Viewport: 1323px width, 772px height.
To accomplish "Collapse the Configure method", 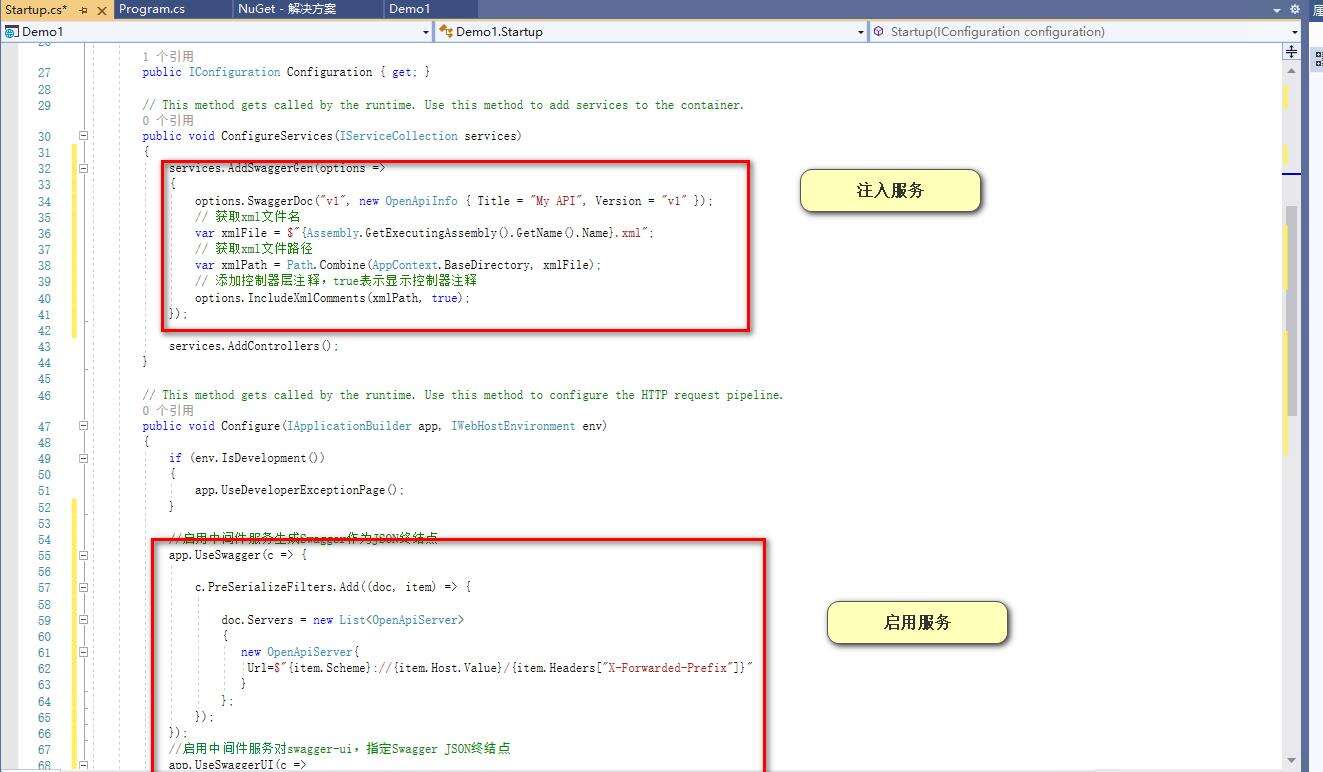I will pyautogui.click(x=84, y=426).
